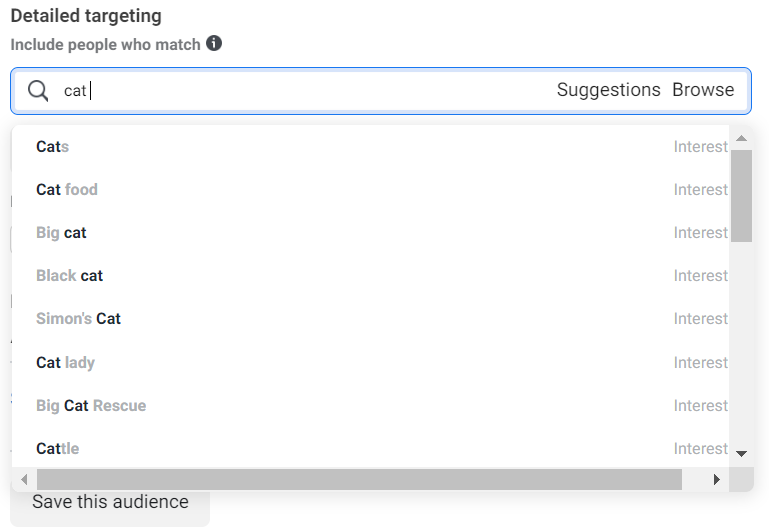This screenshot has height=532, width=769.
Task: Click the horizontal scrollbar thumb under suggestions
Action: (360, 480)
